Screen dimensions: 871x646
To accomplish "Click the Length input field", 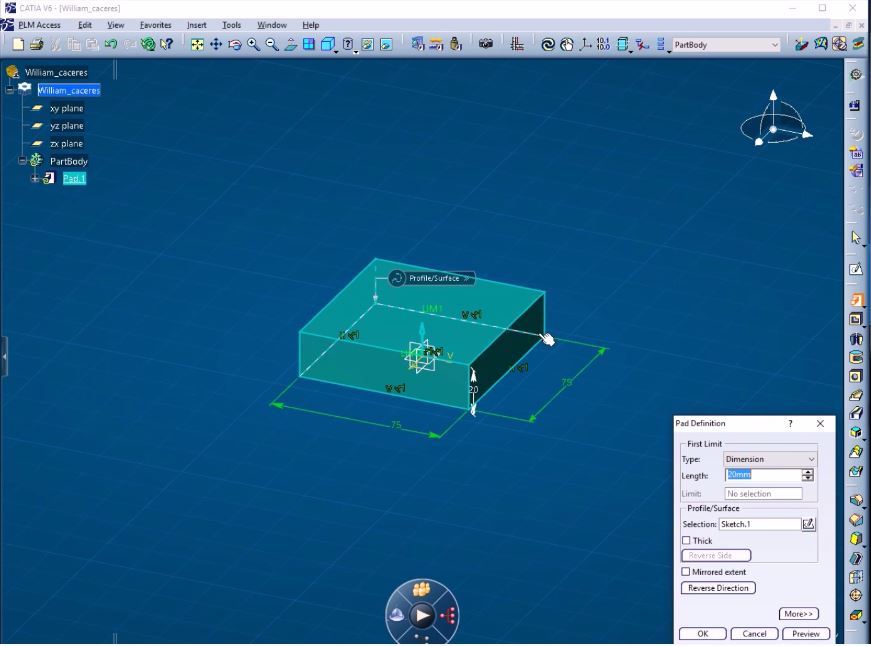I will pos(762,475).
